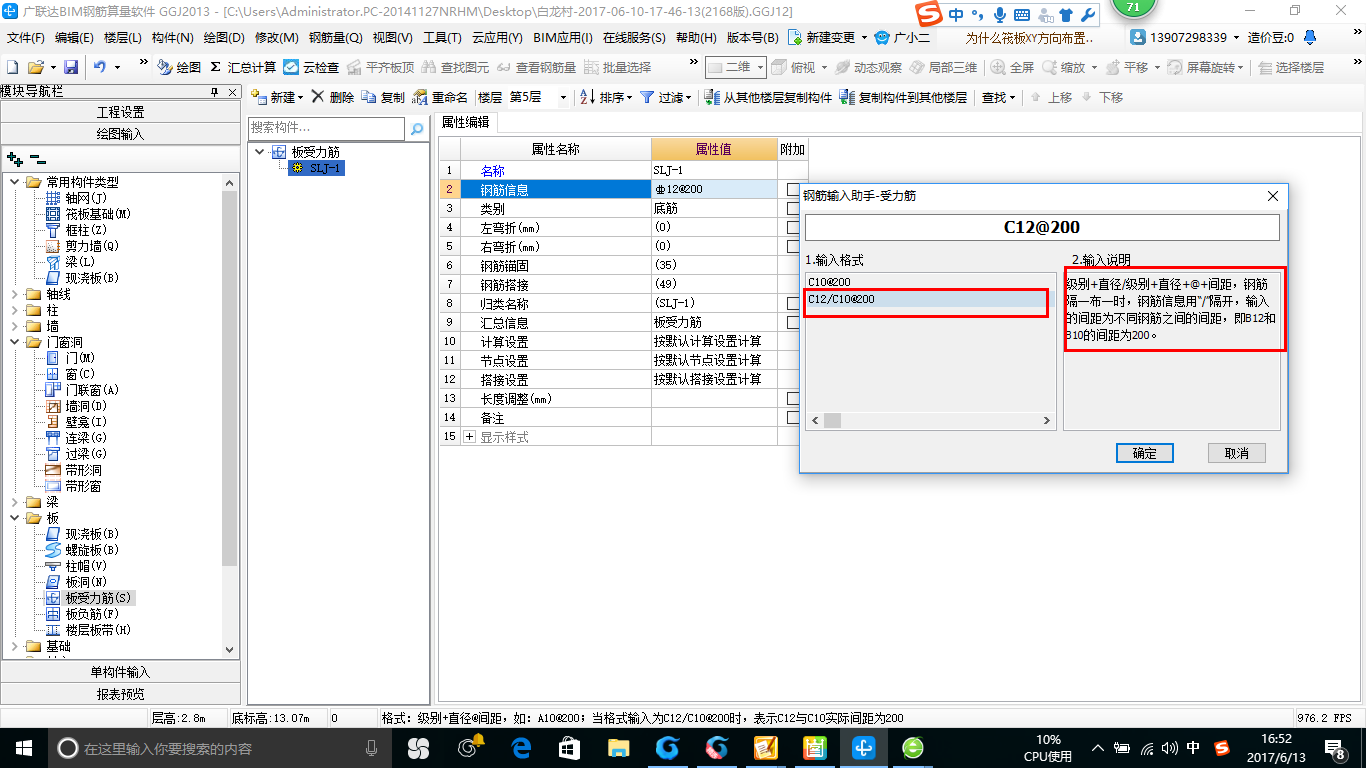Click the horizontal scrollbar under the format list
The width and height of the screenshot is (1366, 768).
pyautogui.click(x=931, y=421)
